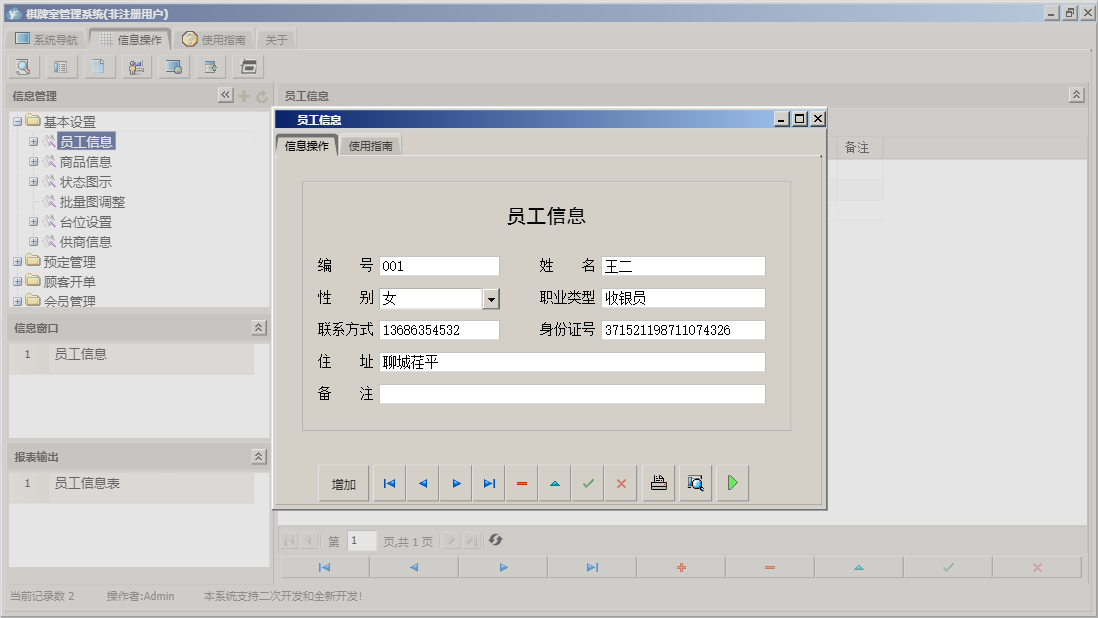Open print preview via the magnifier icon

694,482
